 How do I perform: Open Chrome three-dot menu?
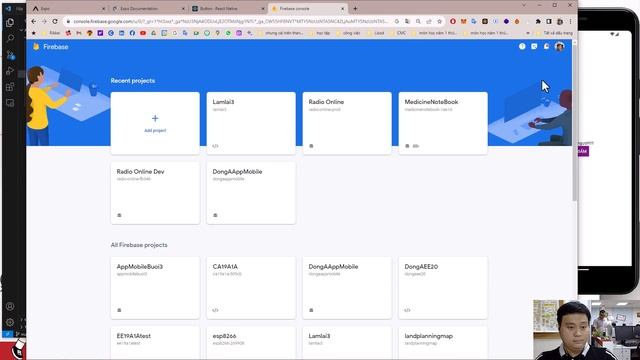click(570, 21)
